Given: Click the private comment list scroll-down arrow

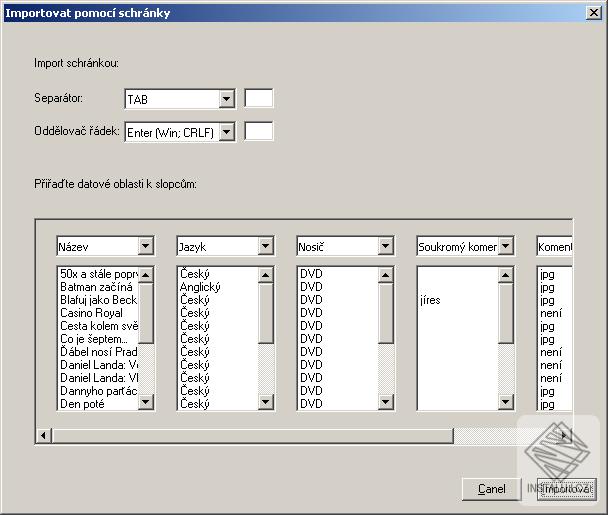Looking at the screenshot, I should click(506, 401).
